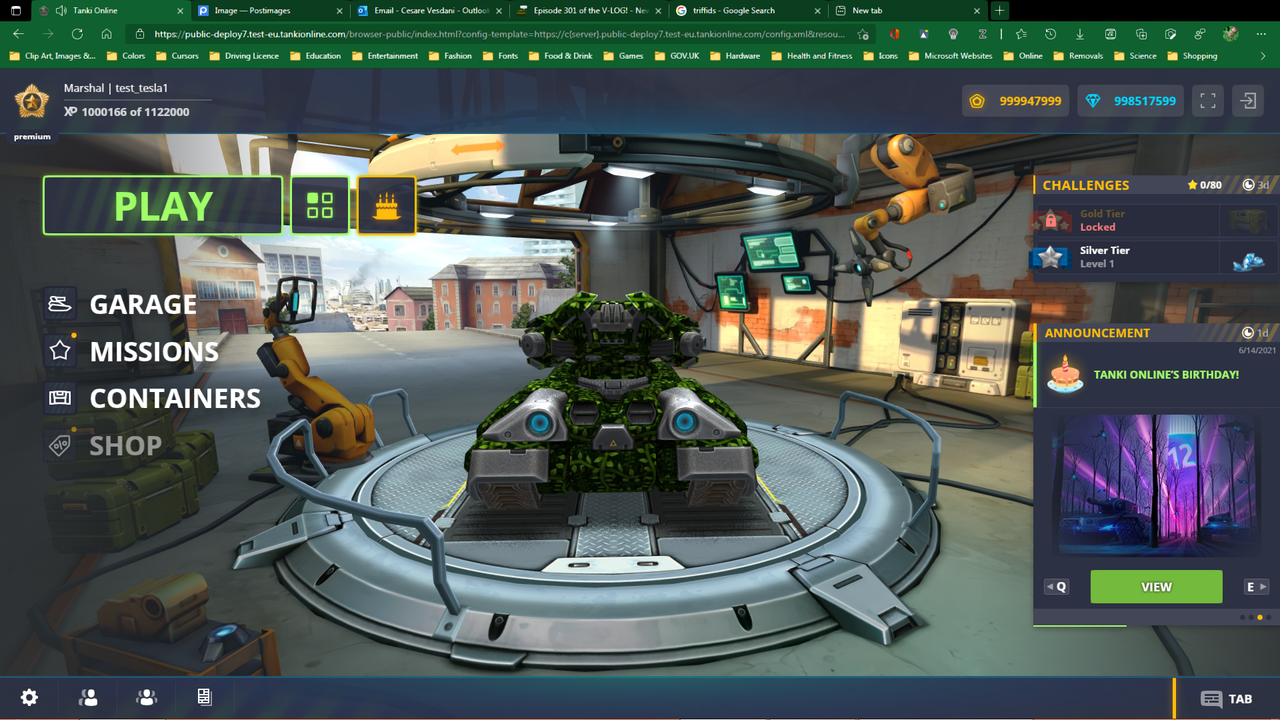Open the GARAGE menu
The height and width of the screenshot is (720, 1280).
(143, 304)
